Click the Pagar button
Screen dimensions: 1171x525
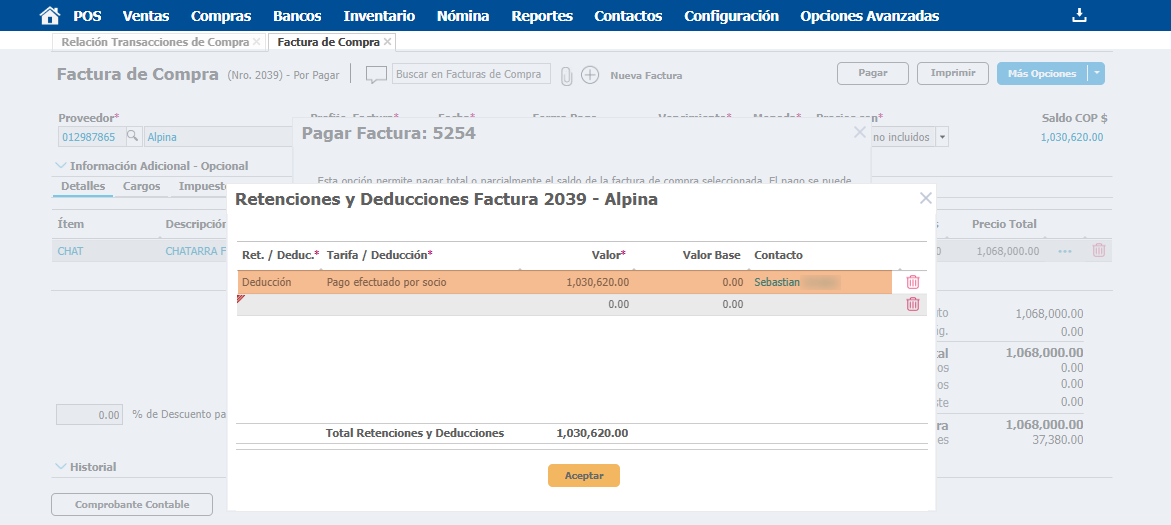click(x=872, y=73)
